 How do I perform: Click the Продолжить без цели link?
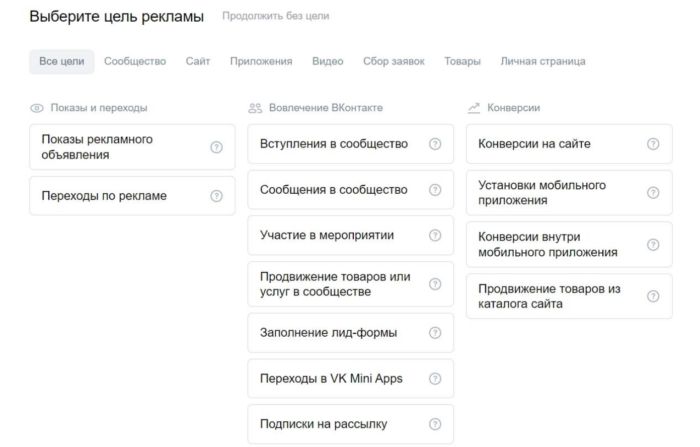pos(276,16)
